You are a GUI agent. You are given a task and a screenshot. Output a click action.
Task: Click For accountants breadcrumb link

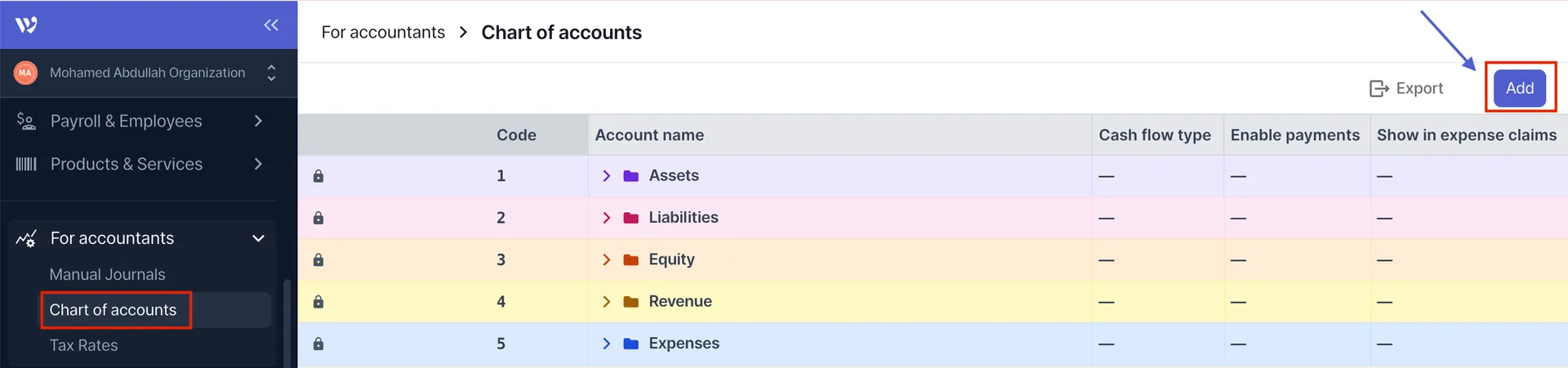tap(383, 32)
